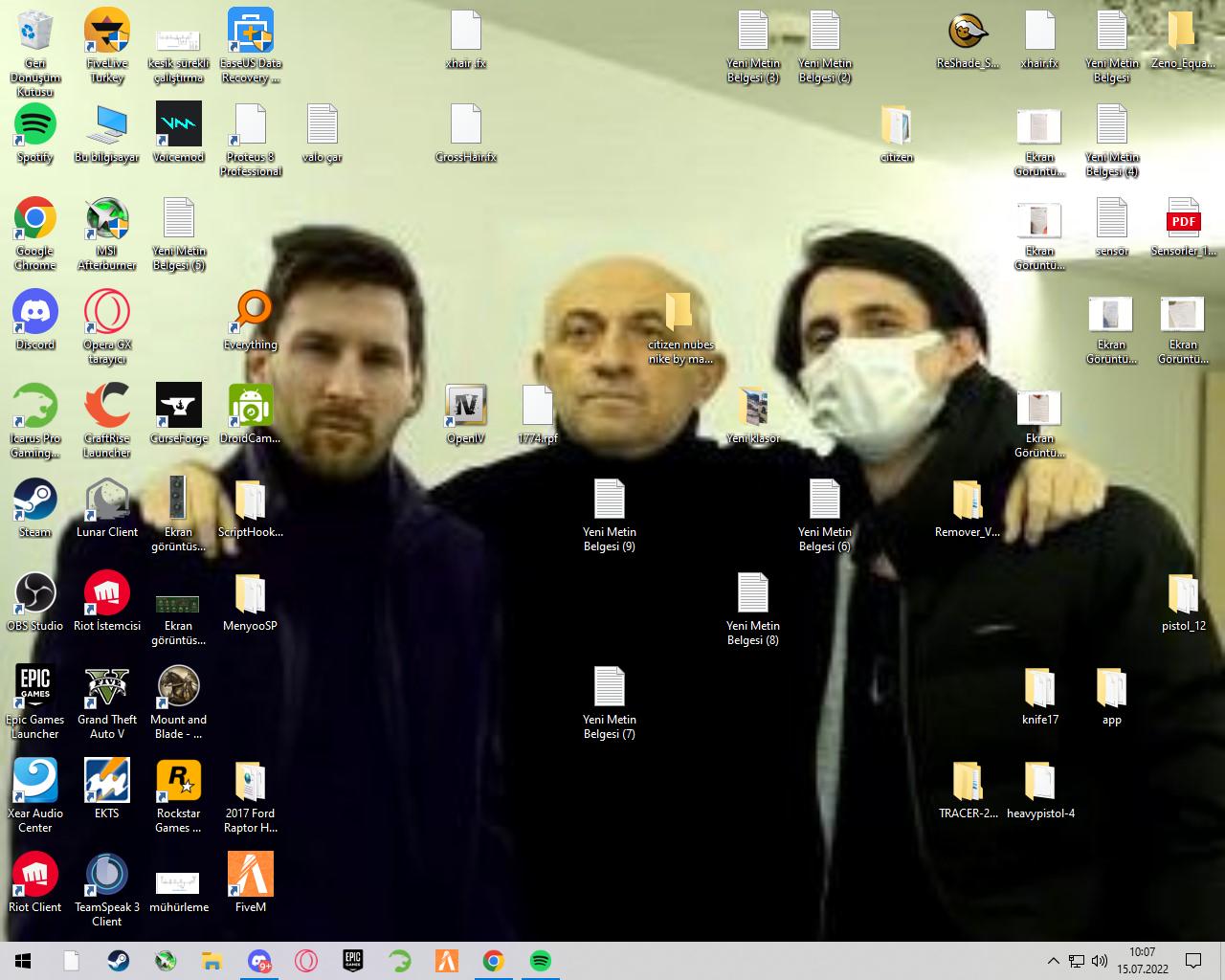Select the 1774.rpf file
Screen dimensions: 1225x980
(538, 413)
